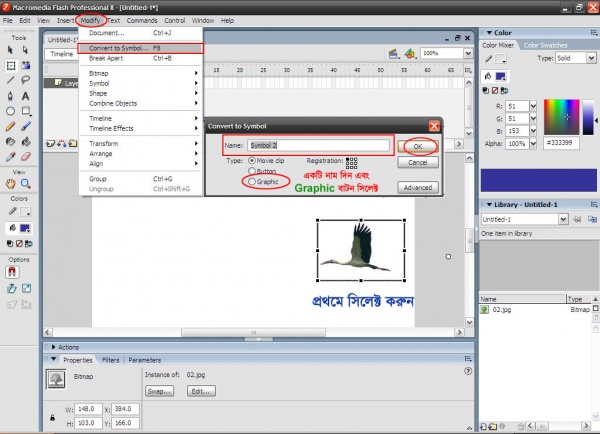
Task: Select the Movie clip radio button
Action: click(252, 160)
